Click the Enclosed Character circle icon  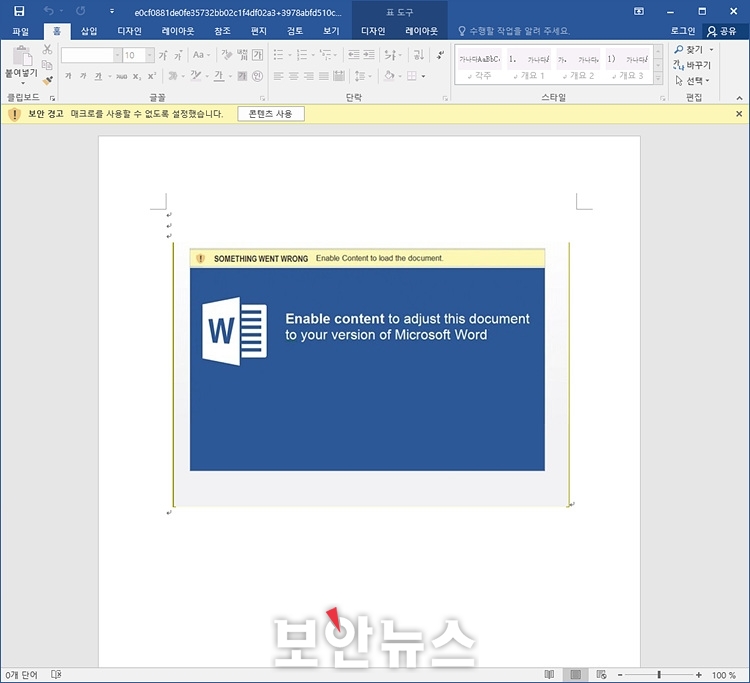(x=258, y=76)
